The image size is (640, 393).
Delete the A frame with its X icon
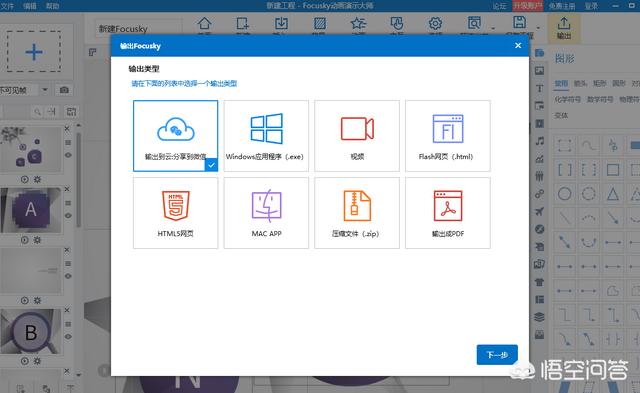(x=67, y=189)
